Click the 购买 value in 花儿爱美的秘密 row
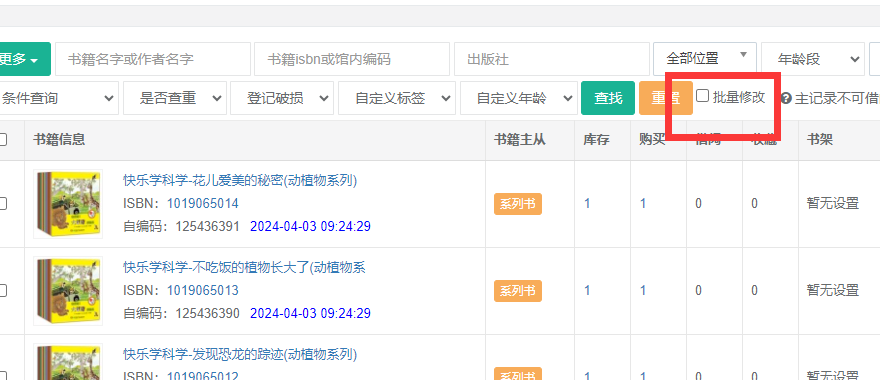880x380 pixels. [x=643, y=203]
